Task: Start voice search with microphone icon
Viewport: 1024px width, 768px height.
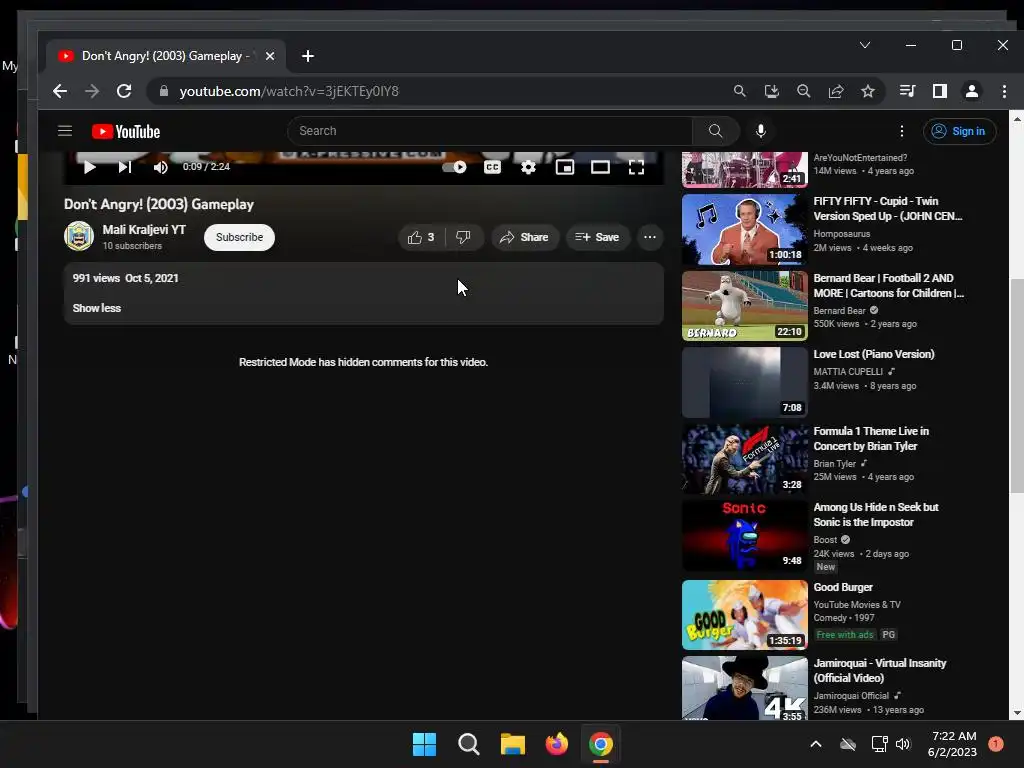Action: coord(760,131)
